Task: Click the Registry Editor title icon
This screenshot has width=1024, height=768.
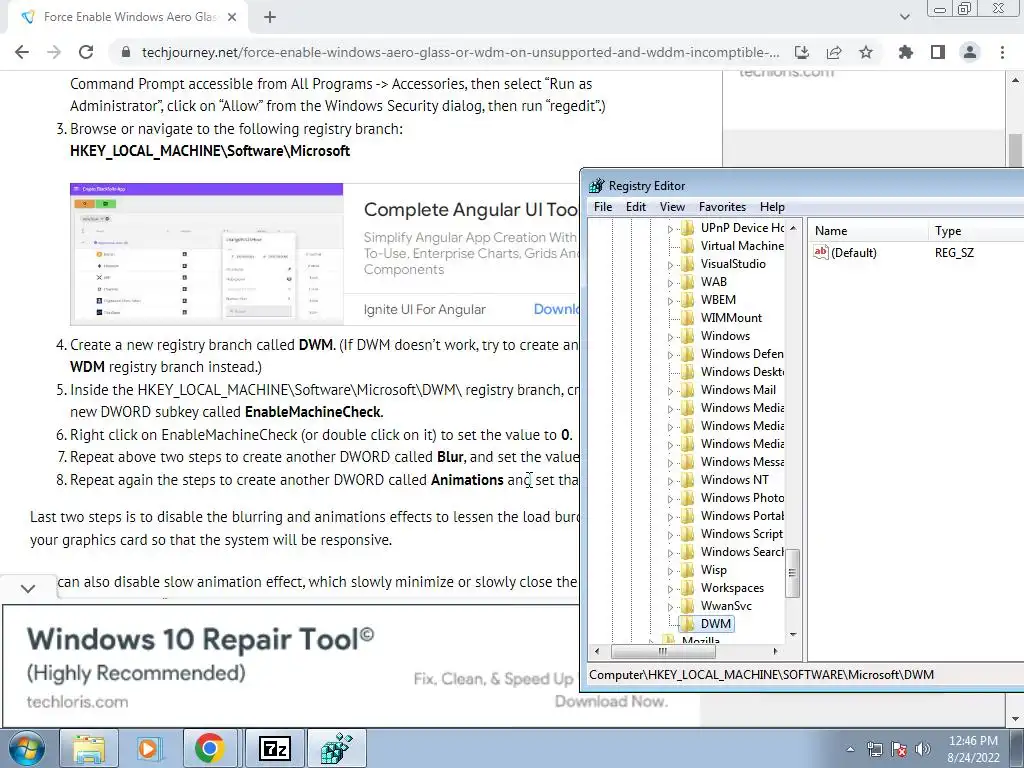Action: (x=596, y=185)
